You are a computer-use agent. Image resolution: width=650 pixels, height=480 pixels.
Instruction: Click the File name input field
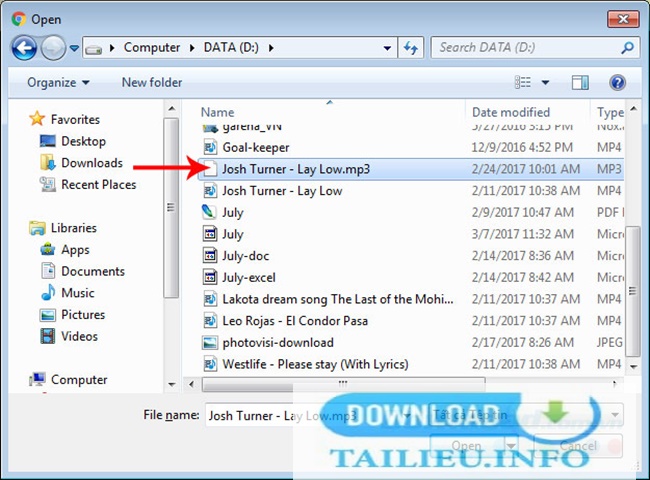309,415
